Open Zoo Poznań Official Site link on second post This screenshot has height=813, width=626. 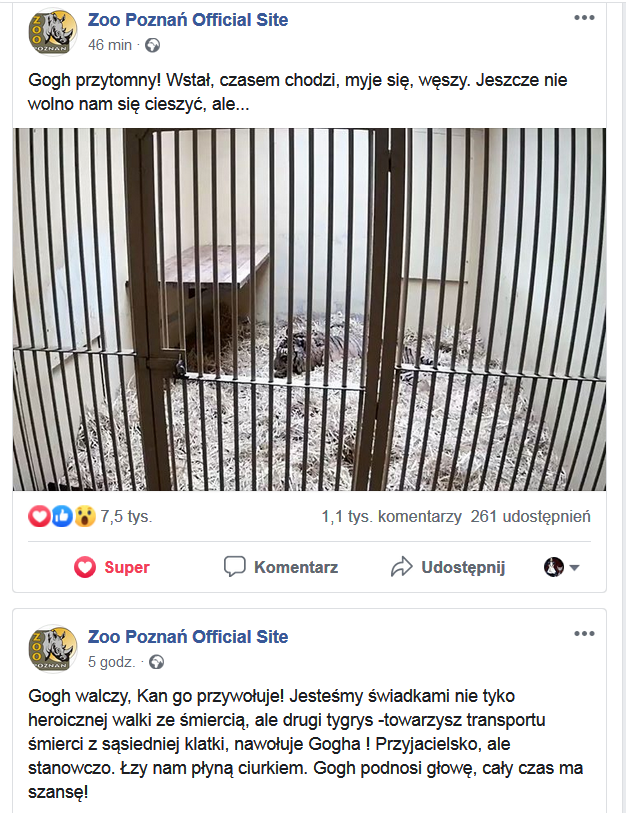point(188,636)
